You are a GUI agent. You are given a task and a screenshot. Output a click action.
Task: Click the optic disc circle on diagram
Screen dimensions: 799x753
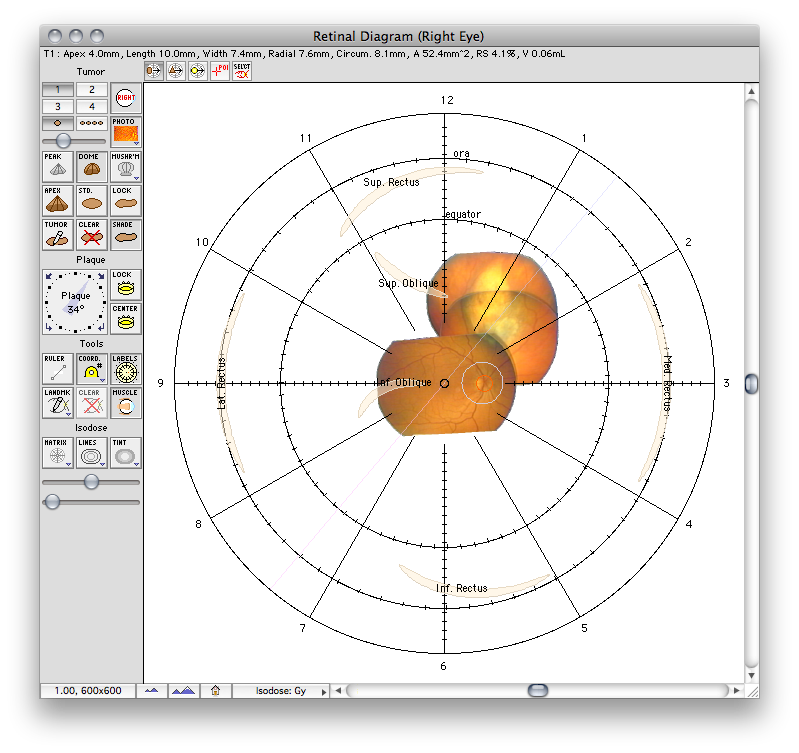coord(484,383)
